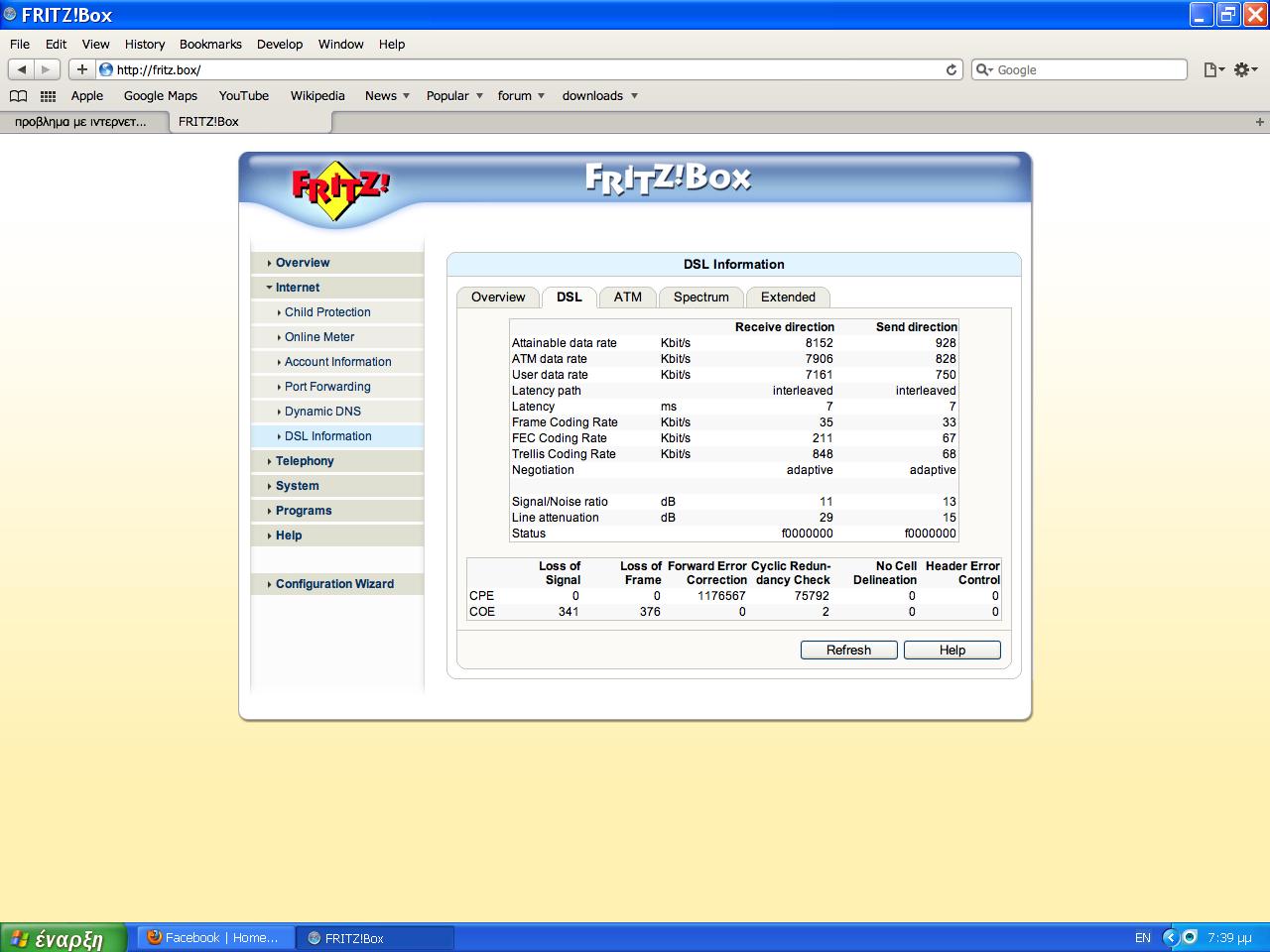Viewport: 1270px width, 952px height.
Task: Switch to the Spectrum tab
Action: click(x=700, y=297)
